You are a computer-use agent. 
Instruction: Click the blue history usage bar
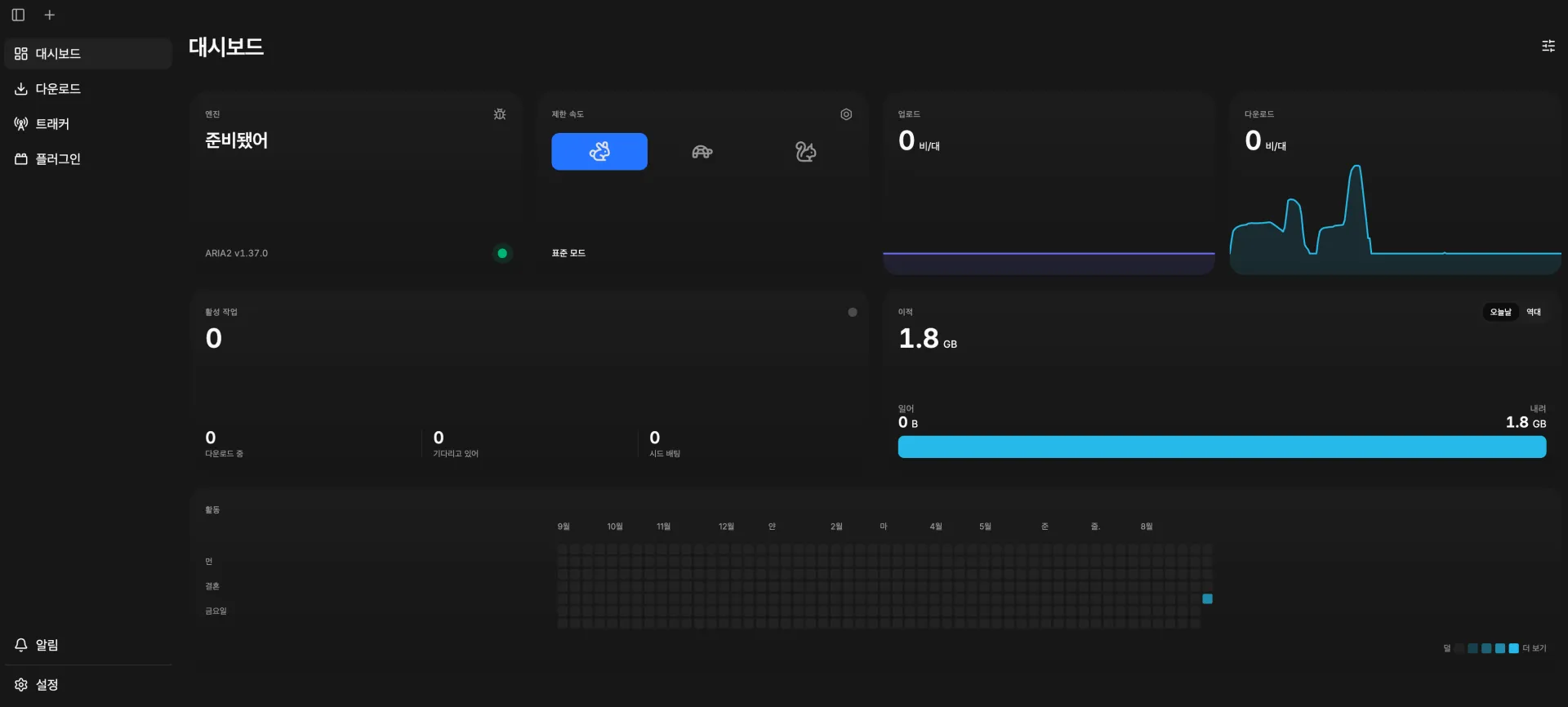click(x=1222, y=447)
